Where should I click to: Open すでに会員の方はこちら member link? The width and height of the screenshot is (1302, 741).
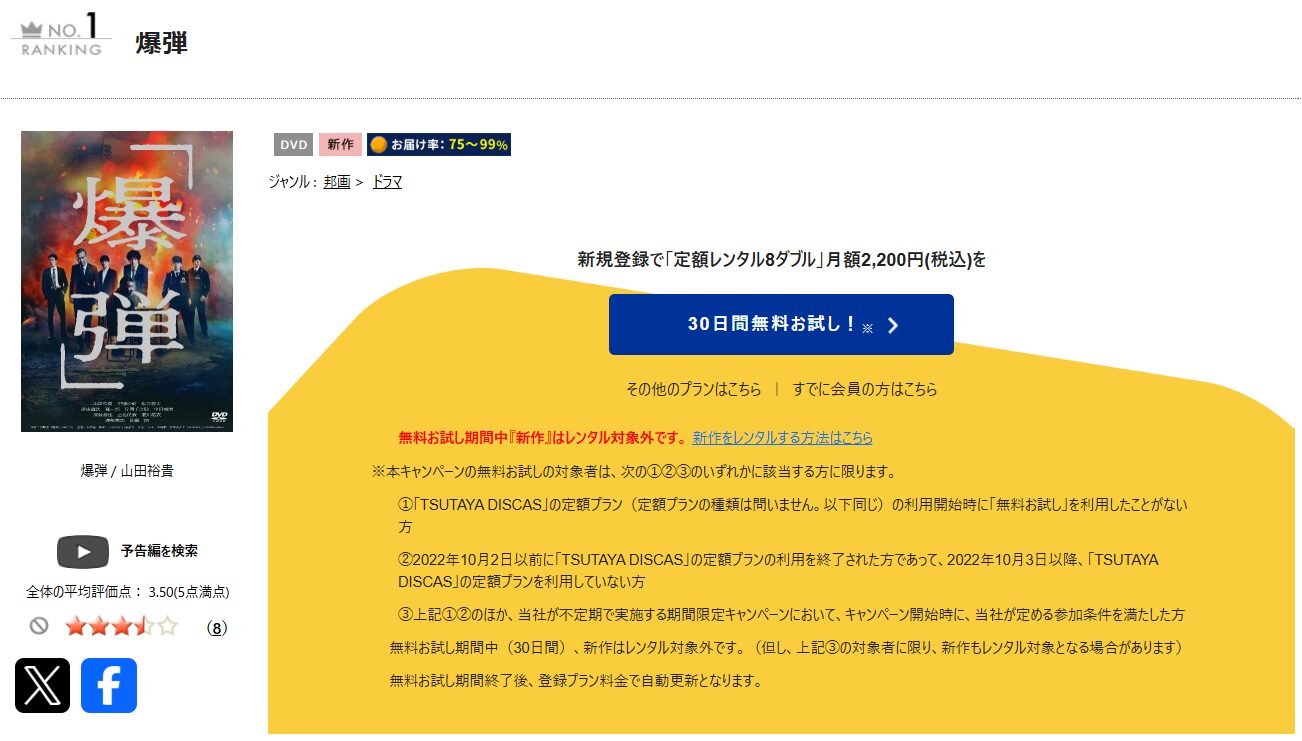click(x=865, y=389)
